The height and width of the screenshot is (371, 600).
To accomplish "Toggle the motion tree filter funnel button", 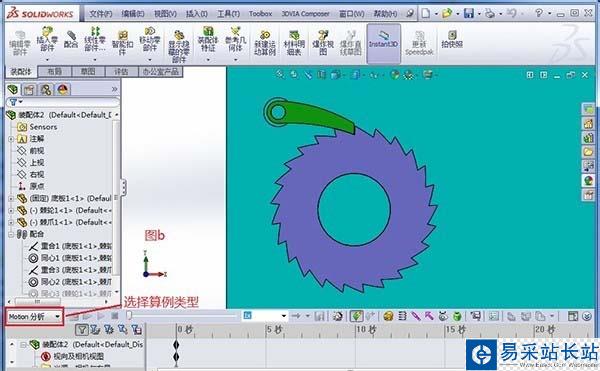I will [82, 330].
